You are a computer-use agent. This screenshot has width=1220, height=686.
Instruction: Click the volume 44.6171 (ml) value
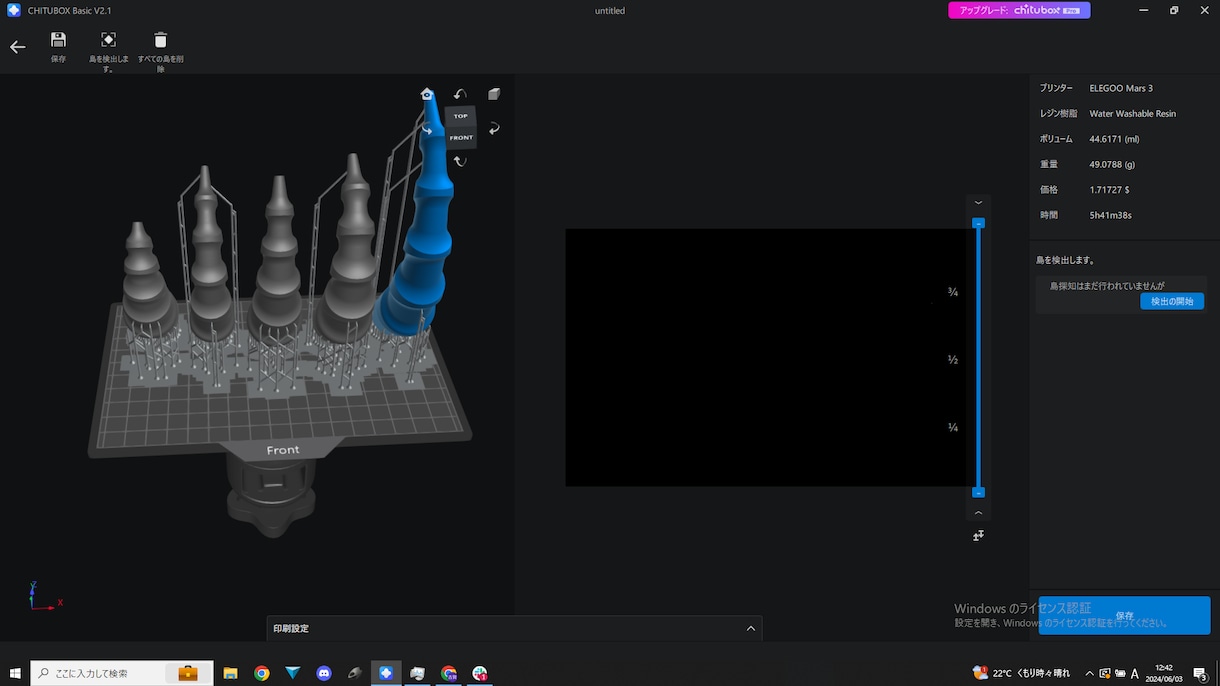click(x=1114, y=139)
